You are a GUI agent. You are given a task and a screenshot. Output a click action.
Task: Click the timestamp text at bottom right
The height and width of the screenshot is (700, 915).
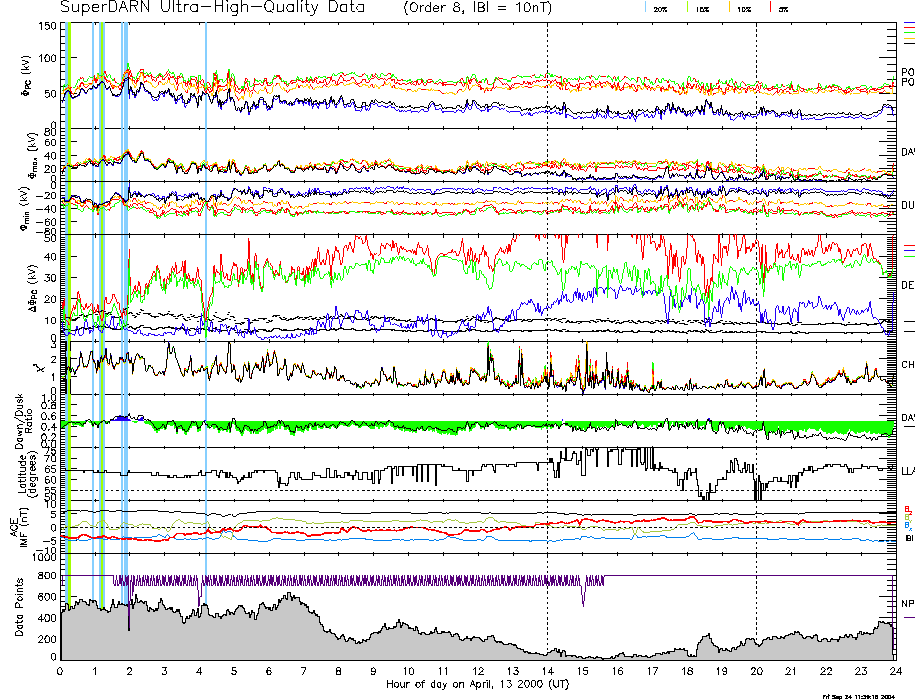(x=865, y=695)
